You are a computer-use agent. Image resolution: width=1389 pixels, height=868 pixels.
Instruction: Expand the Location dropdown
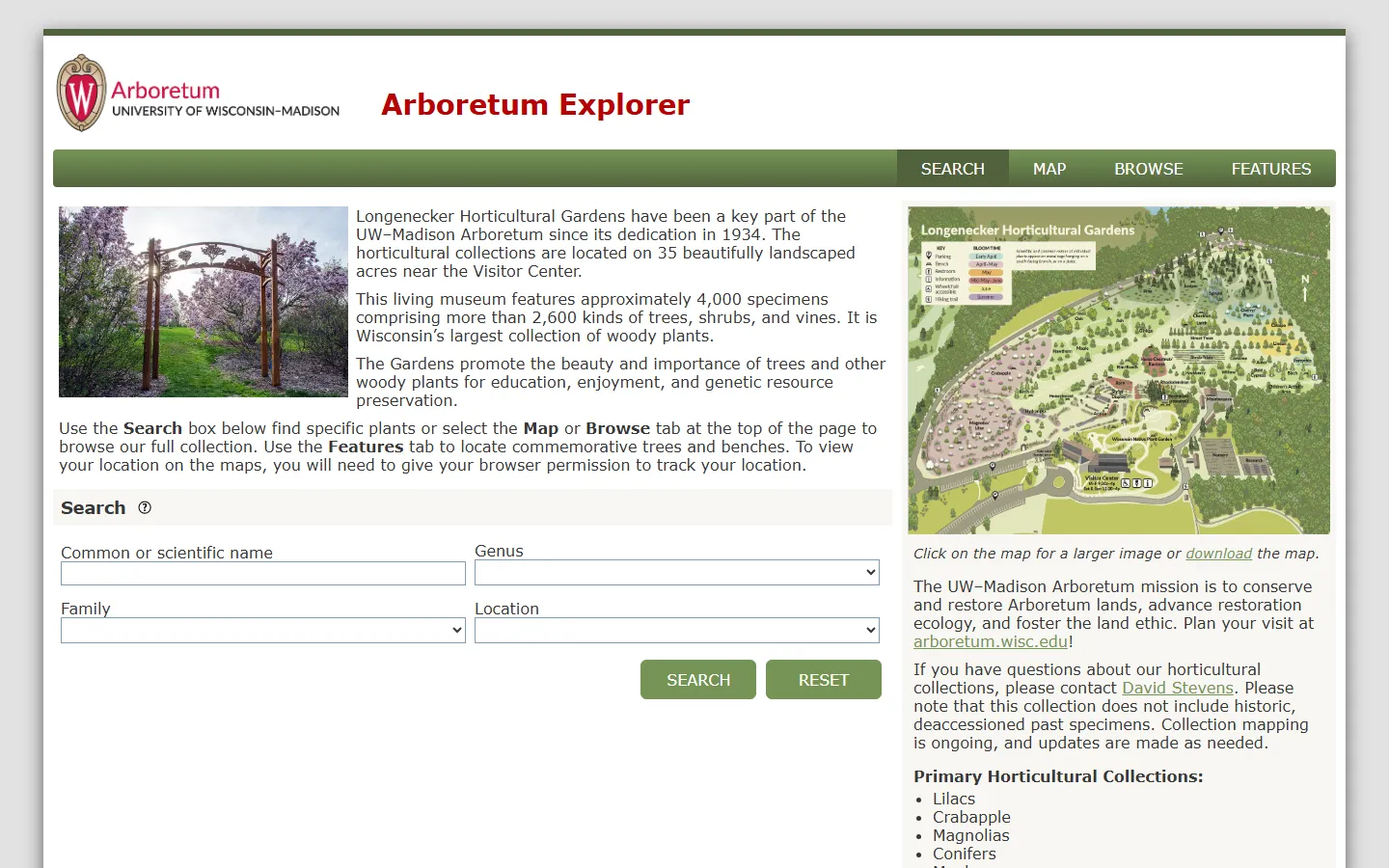[x=677, y=631]
